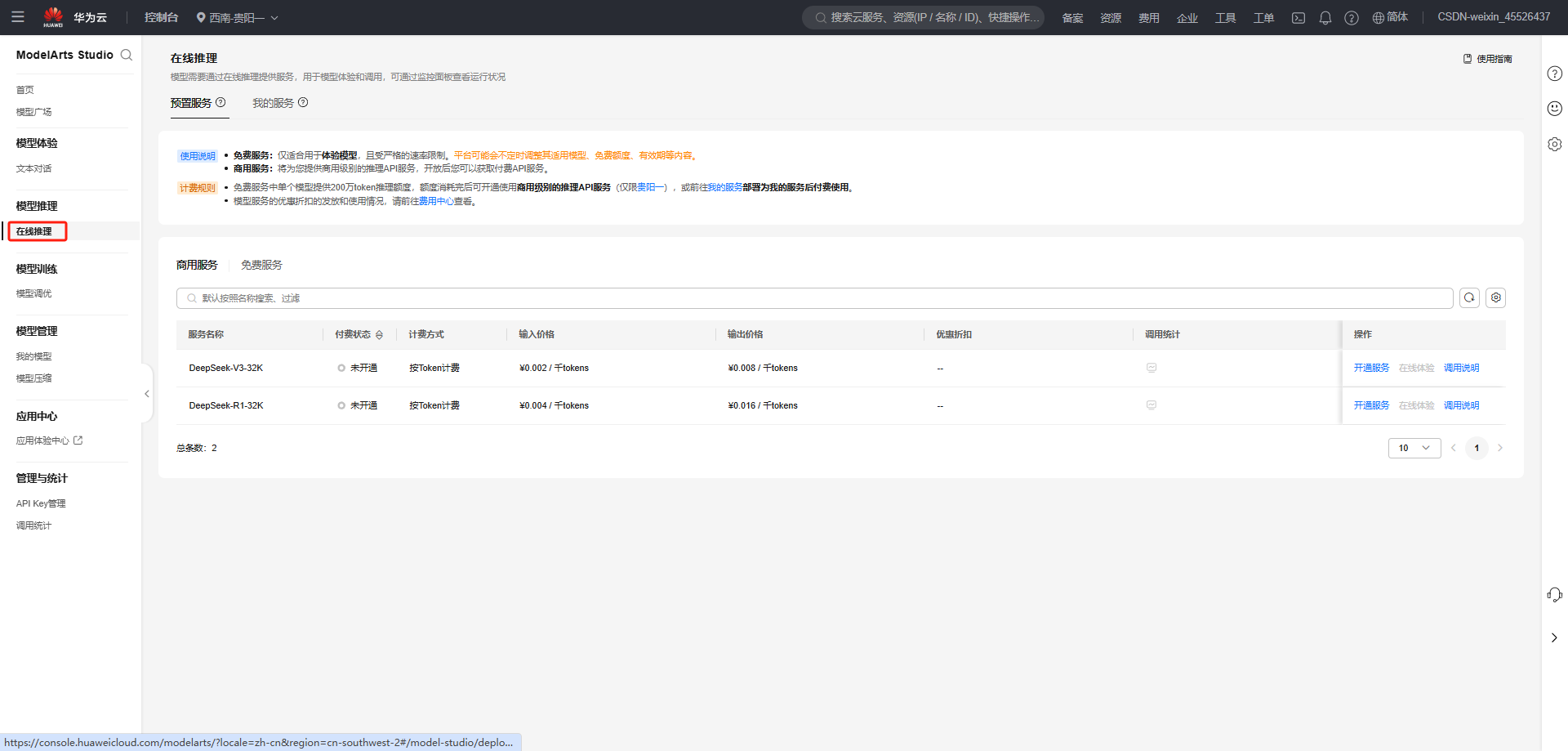Open 调用说明 for DeepSeek-R1-32K
1568x751 pixels.
[x=1461, y=405]
